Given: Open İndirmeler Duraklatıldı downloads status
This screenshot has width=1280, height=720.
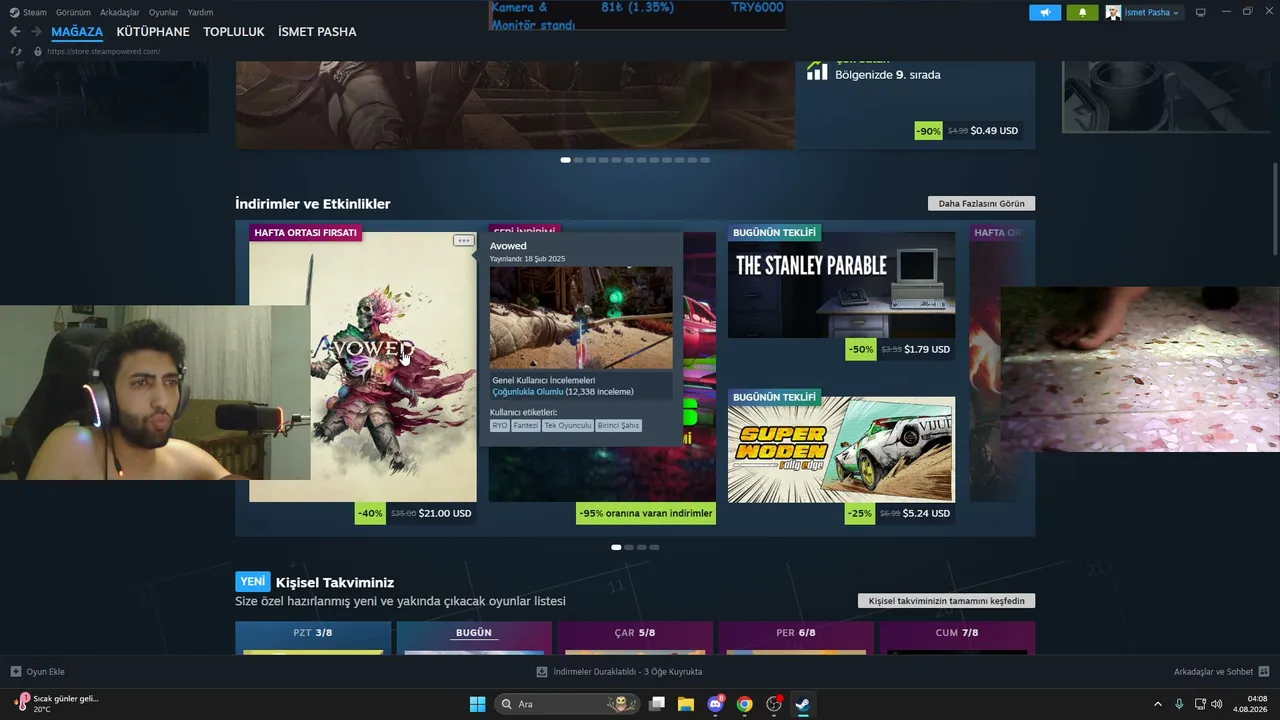Looking at the screenshot, I should pos(628,672).
